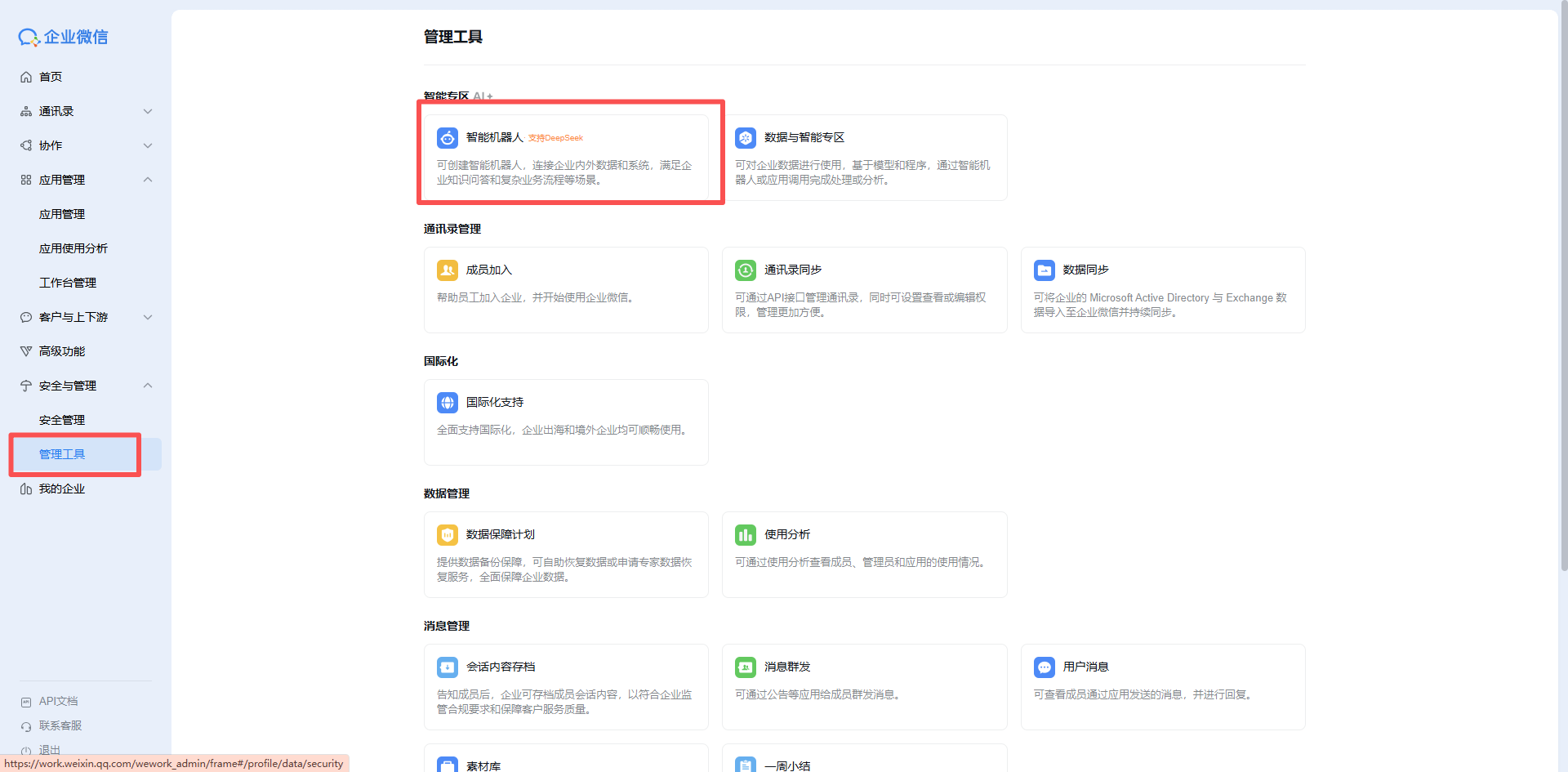Click the 我的企业 building icon
Image resolution: width=1568 pixels, height=772 pixels.
coord(26,489)
